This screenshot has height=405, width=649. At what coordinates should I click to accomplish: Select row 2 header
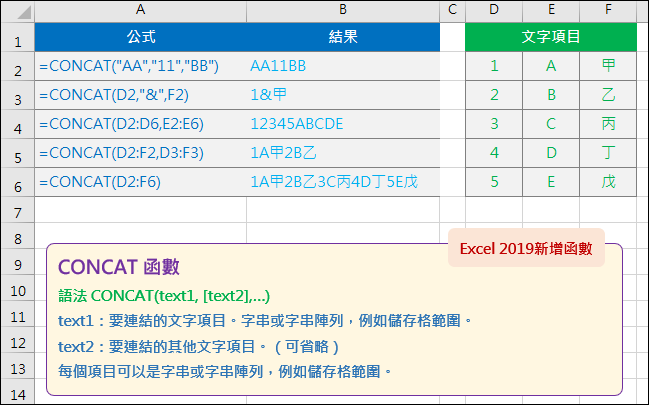coord(18,66)
